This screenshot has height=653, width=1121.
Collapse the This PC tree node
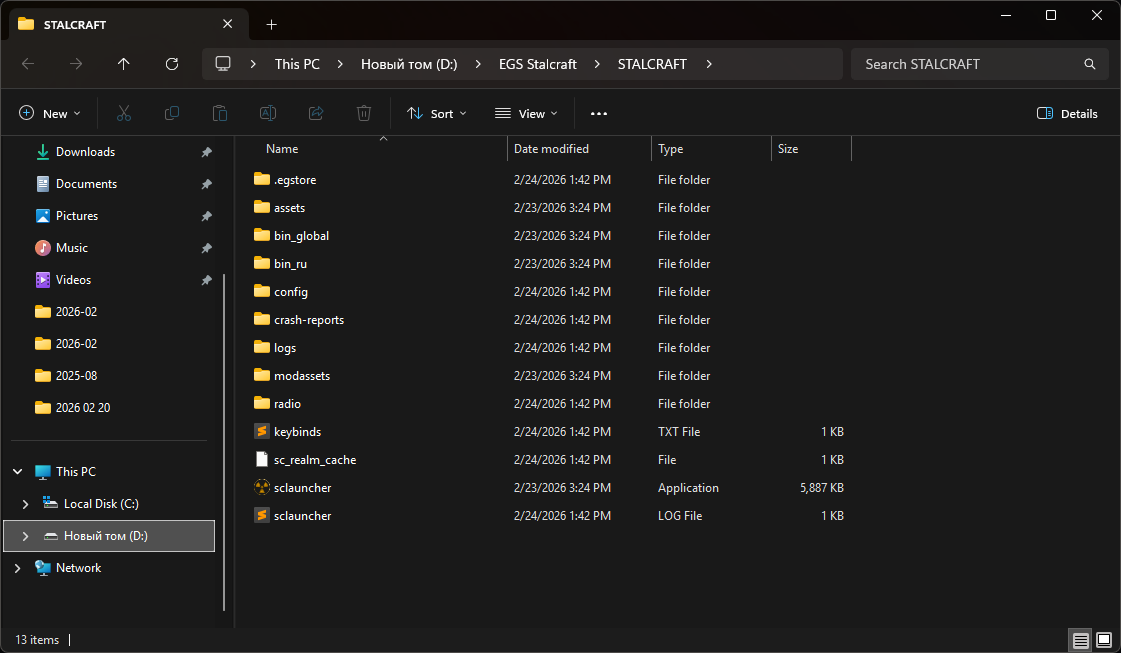point(18,472)
